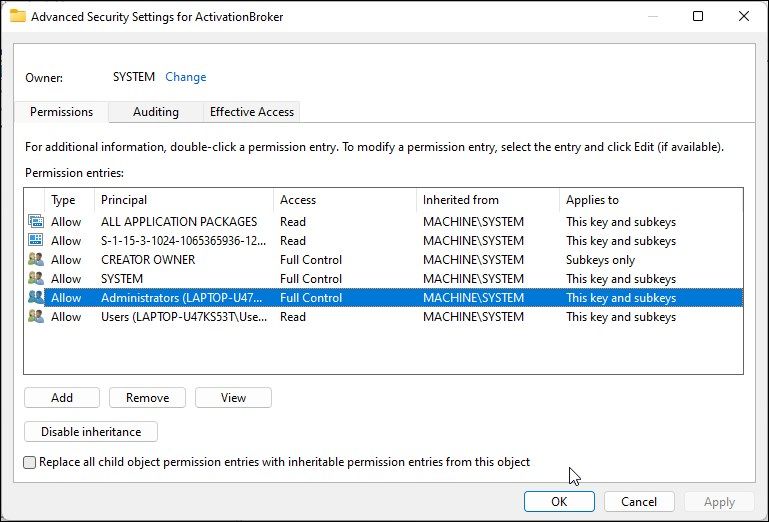Viewport: 769px width, 522px height.
Task: Click Disable inheritance button
Action: point(91,432)
